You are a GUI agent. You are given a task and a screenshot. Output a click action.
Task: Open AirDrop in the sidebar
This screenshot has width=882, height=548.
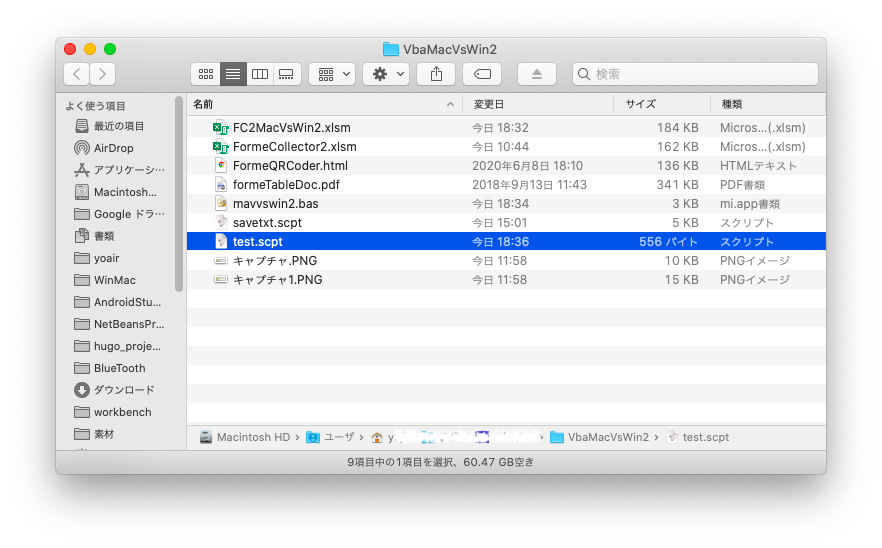[114, 148]
